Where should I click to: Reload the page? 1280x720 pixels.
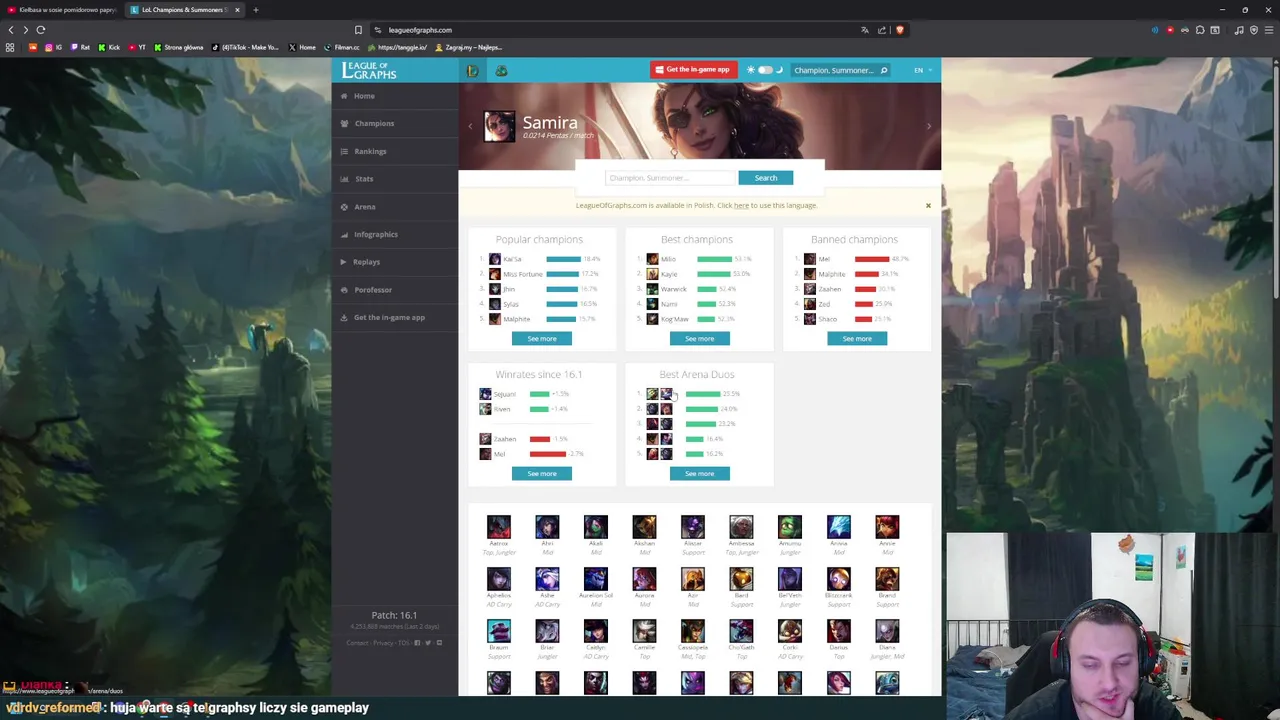[x=41, y=30]
